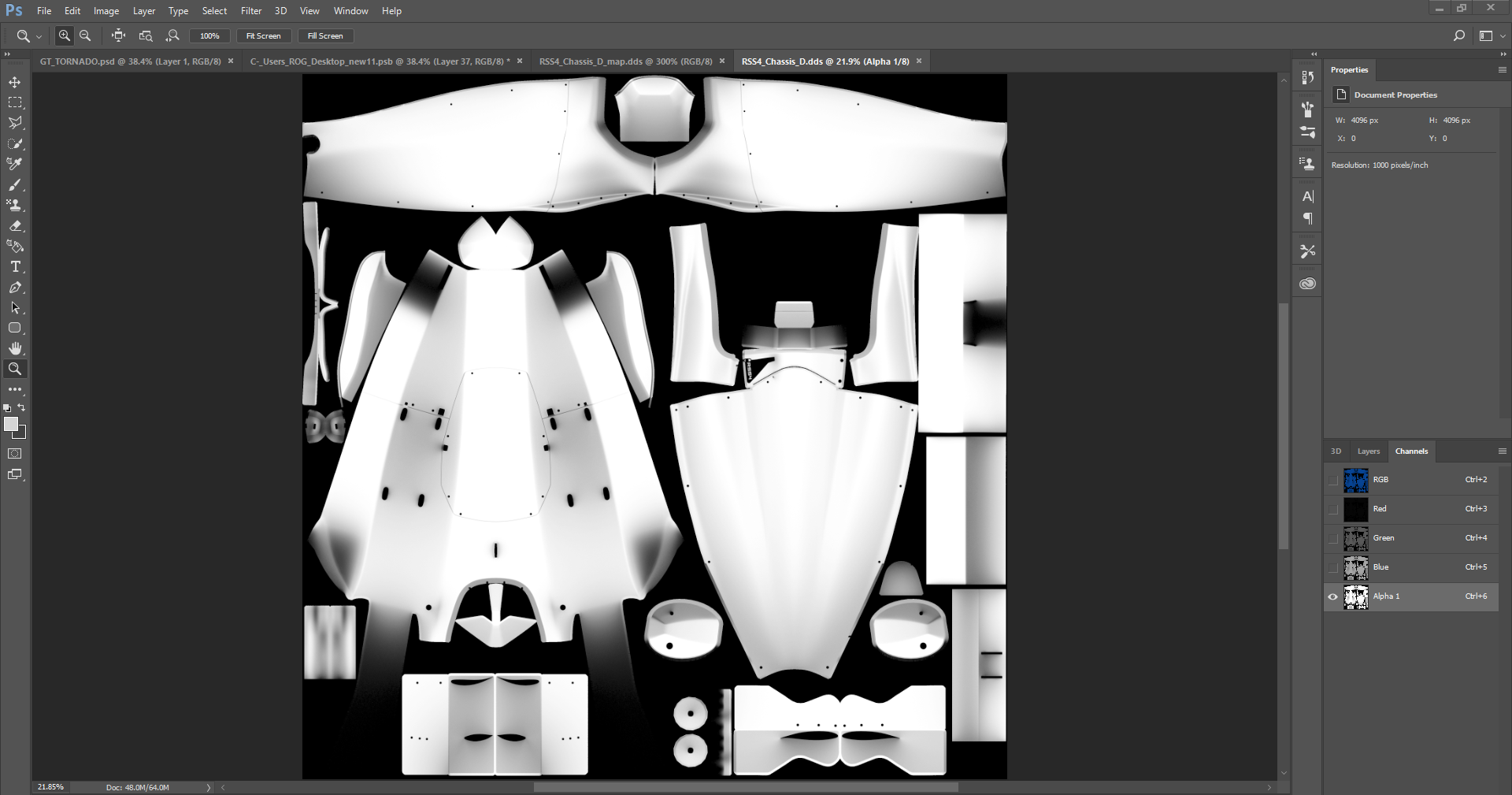The height and width of the screenshot is (795, 1512).
Task: Select the Zoom tool in the toolbox
Action: pos(15,369)
